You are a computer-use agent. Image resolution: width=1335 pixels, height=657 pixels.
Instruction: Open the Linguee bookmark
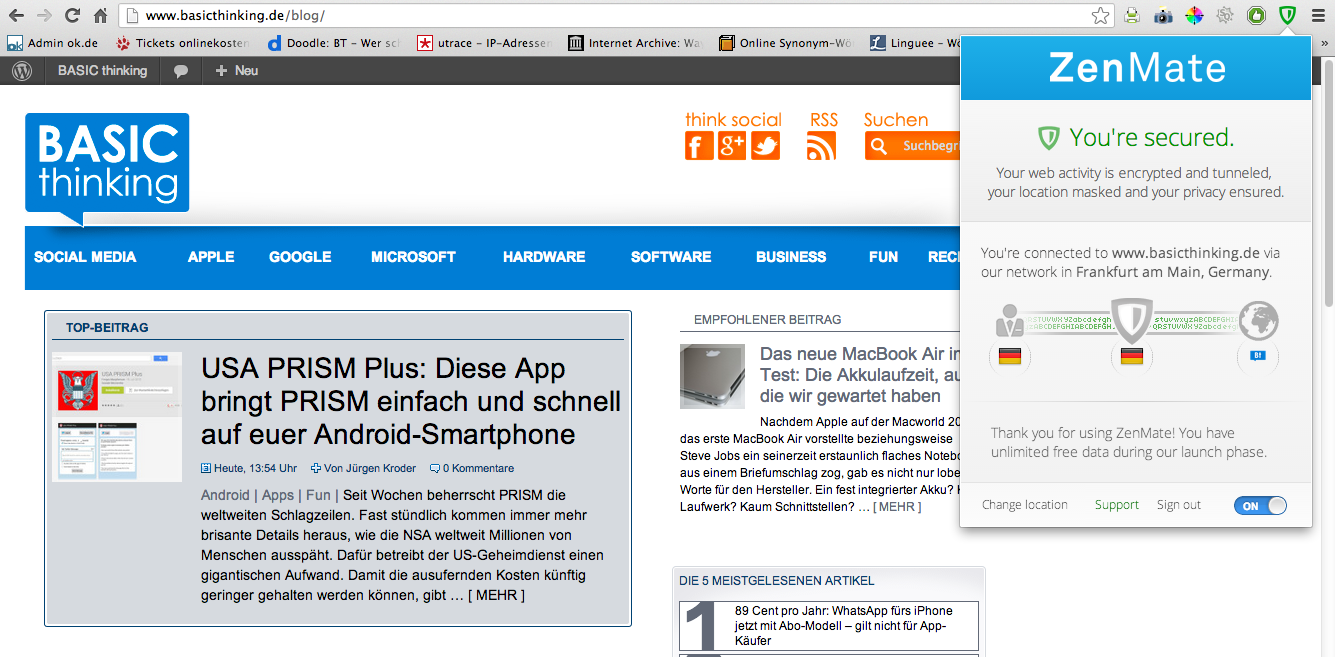[915, 43]
